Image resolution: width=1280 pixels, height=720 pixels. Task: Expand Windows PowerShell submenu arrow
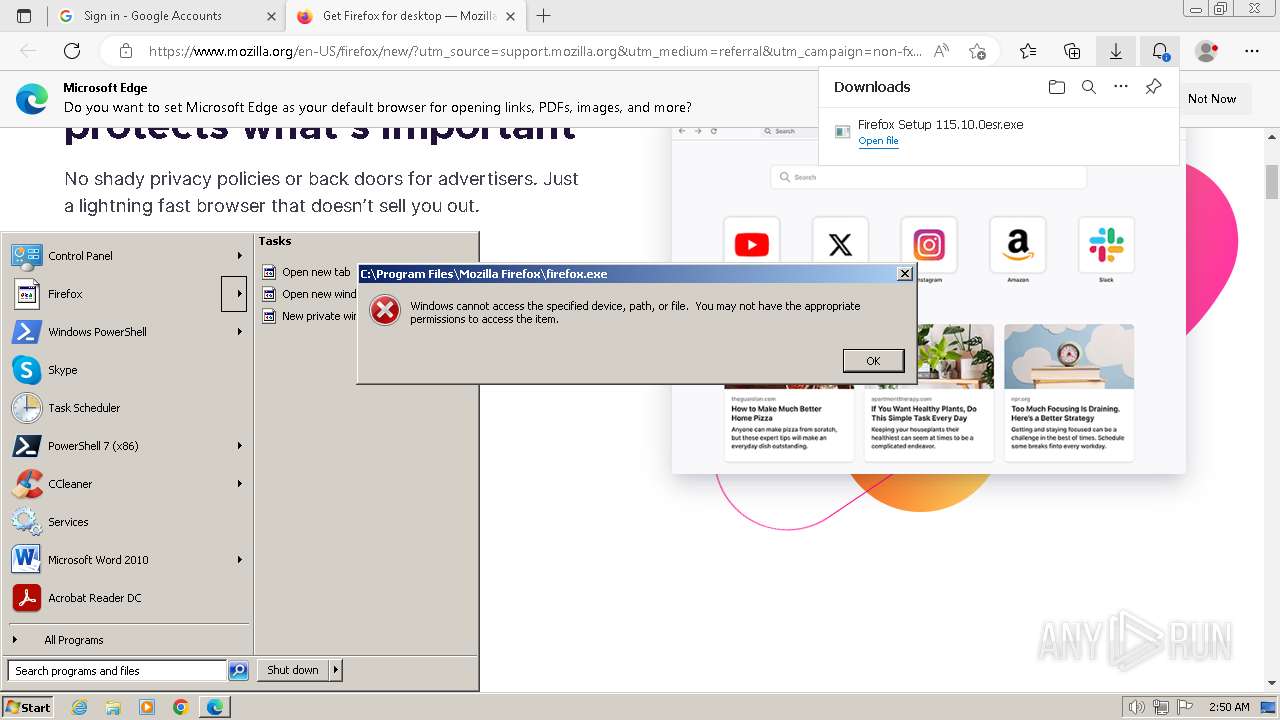click(240, 332)
